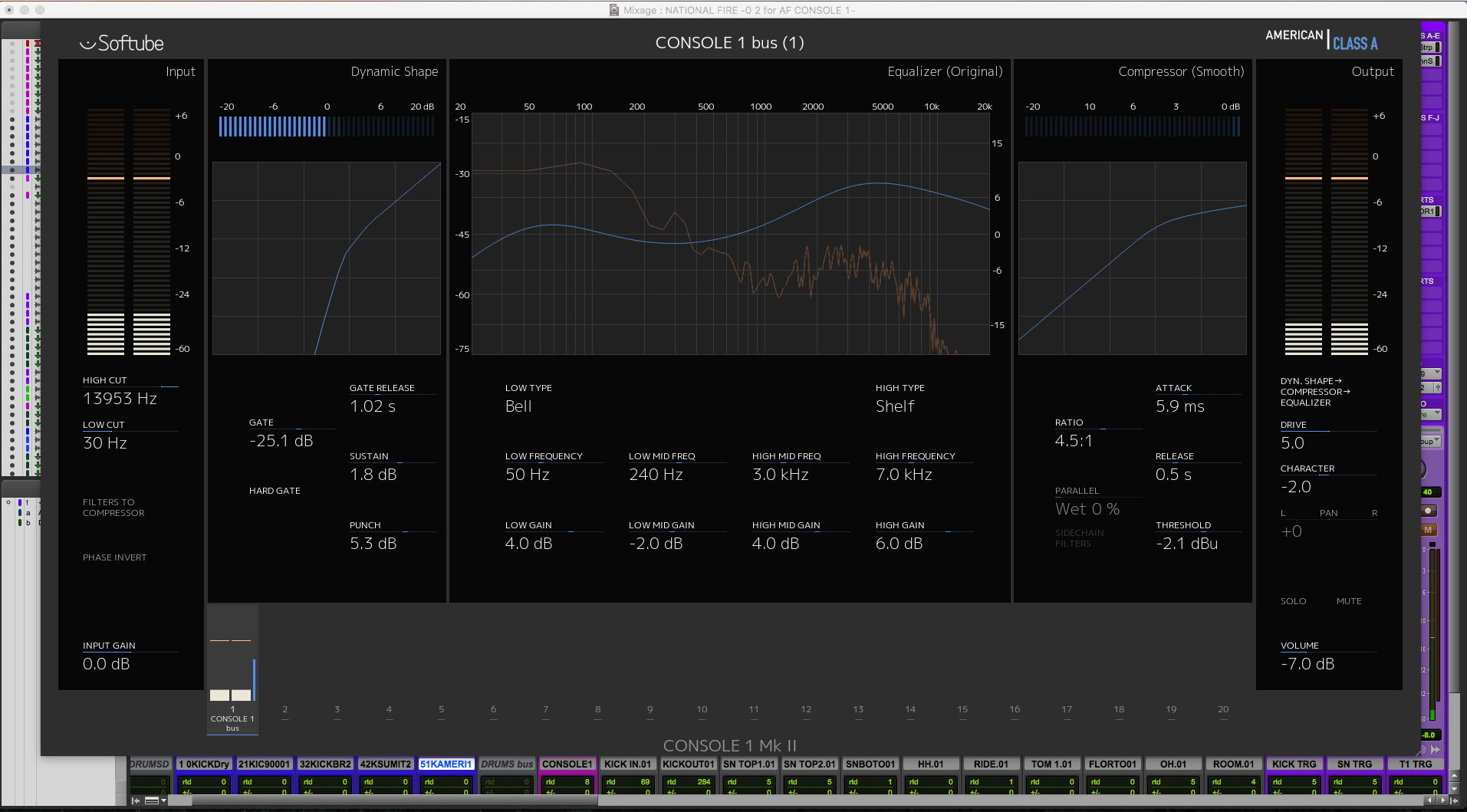The width and height of the screenshot is (1467, 812).
Task: Change the Dyn. Shape→Compressor→Equalizer routing order
Action: pos(1314,392)
